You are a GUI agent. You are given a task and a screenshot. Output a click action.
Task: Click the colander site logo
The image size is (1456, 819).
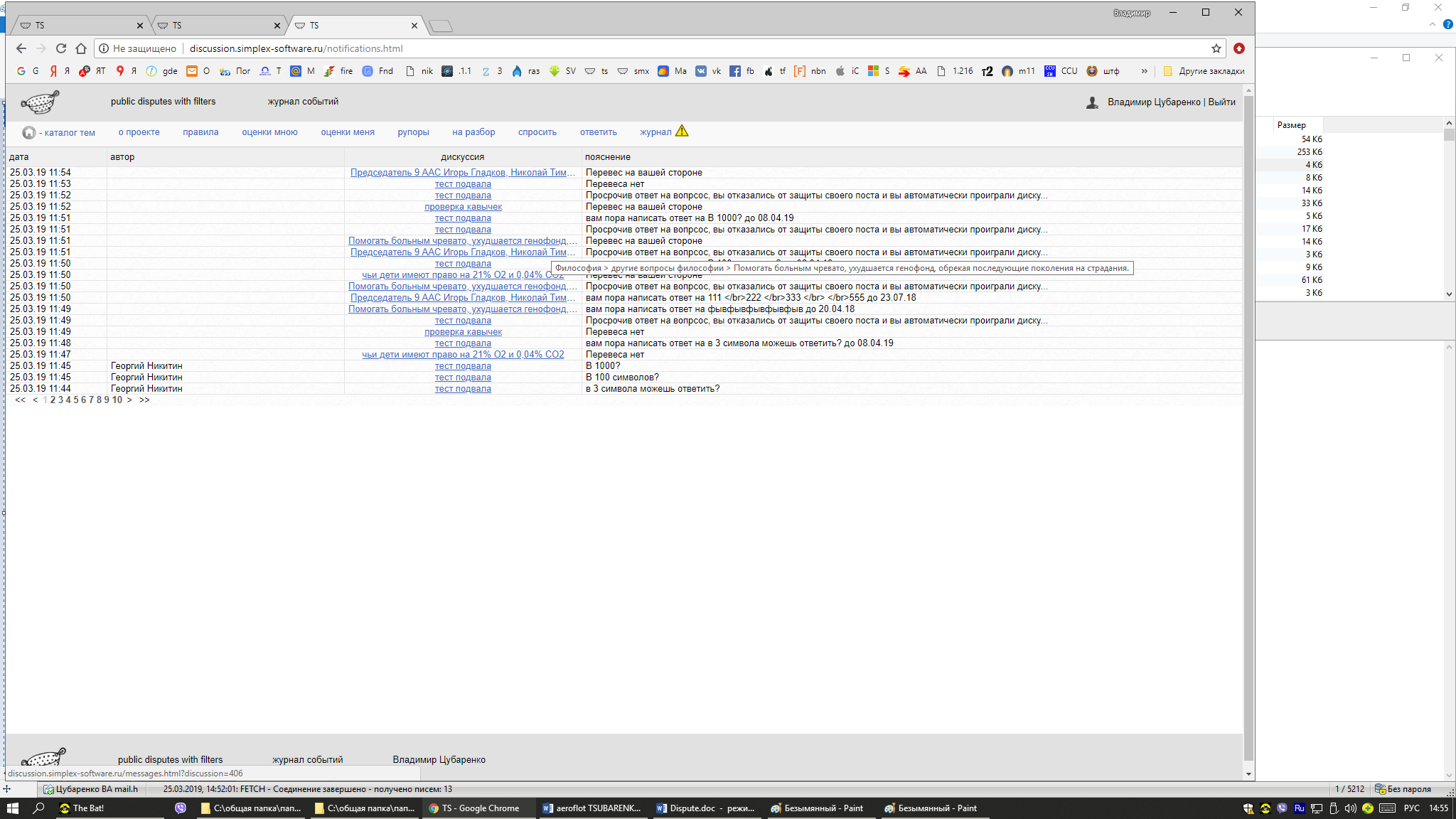click(40, 102)
